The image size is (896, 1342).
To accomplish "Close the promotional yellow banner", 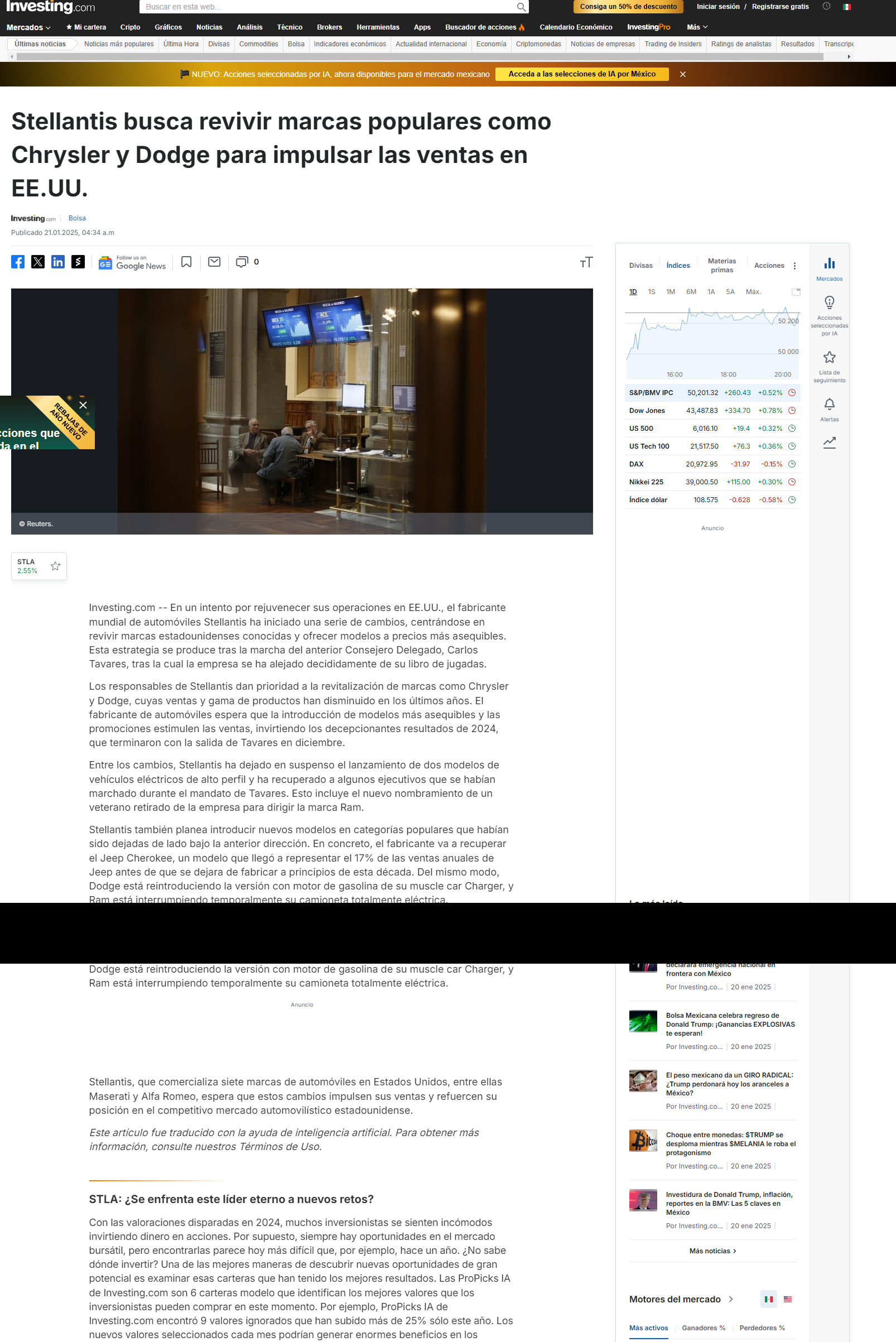I will click(x=683, y=74).
